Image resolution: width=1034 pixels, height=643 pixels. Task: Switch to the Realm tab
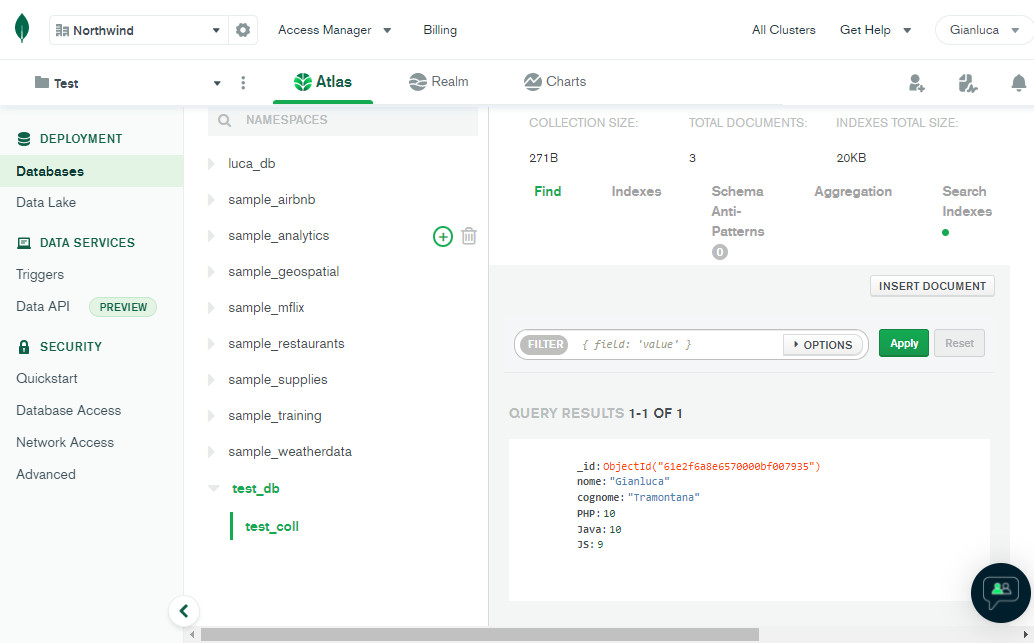439,82
